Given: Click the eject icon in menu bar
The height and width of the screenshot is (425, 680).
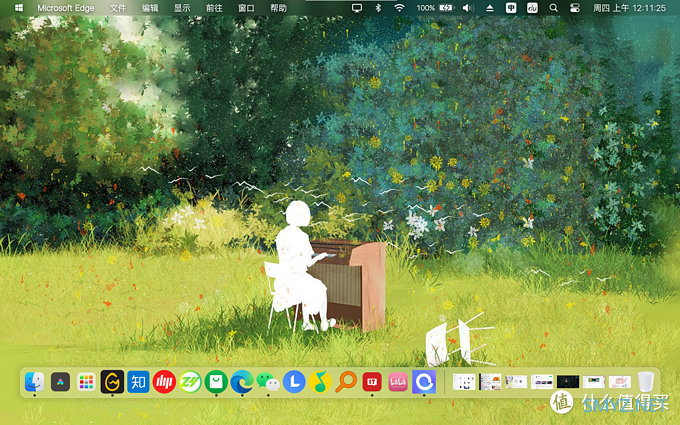Looking at the screenshot, I should [490, 8].
